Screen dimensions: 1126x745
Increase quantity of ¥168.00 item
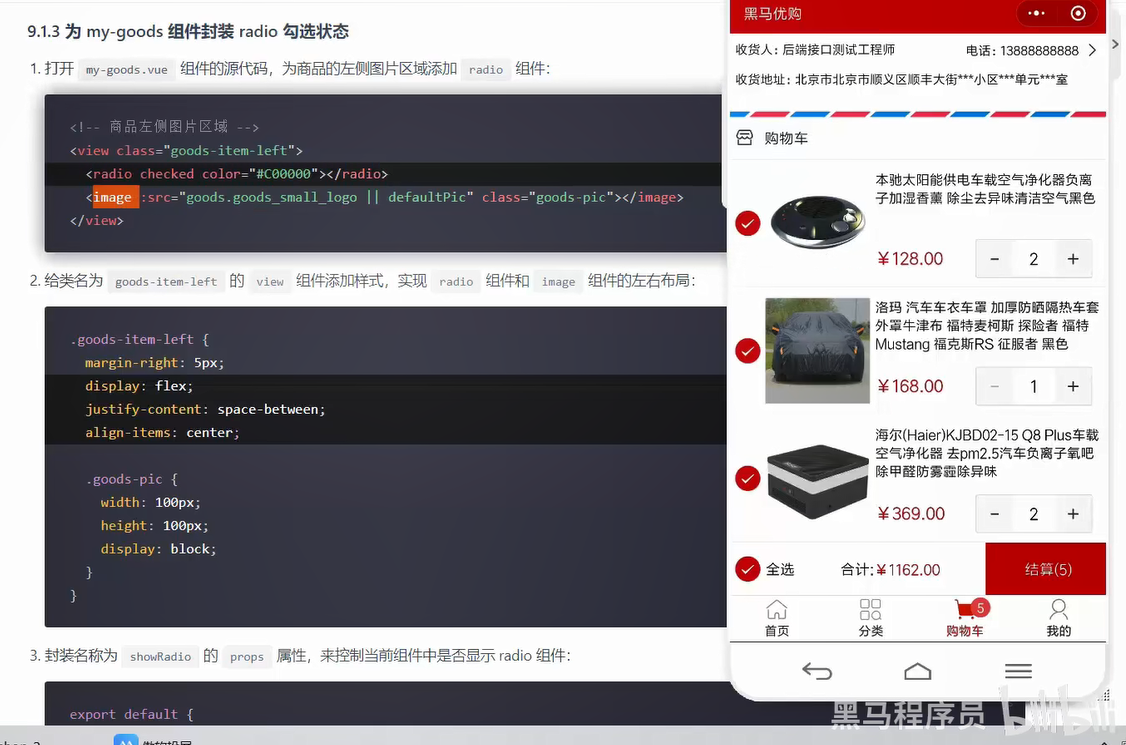click(1073, 387)
